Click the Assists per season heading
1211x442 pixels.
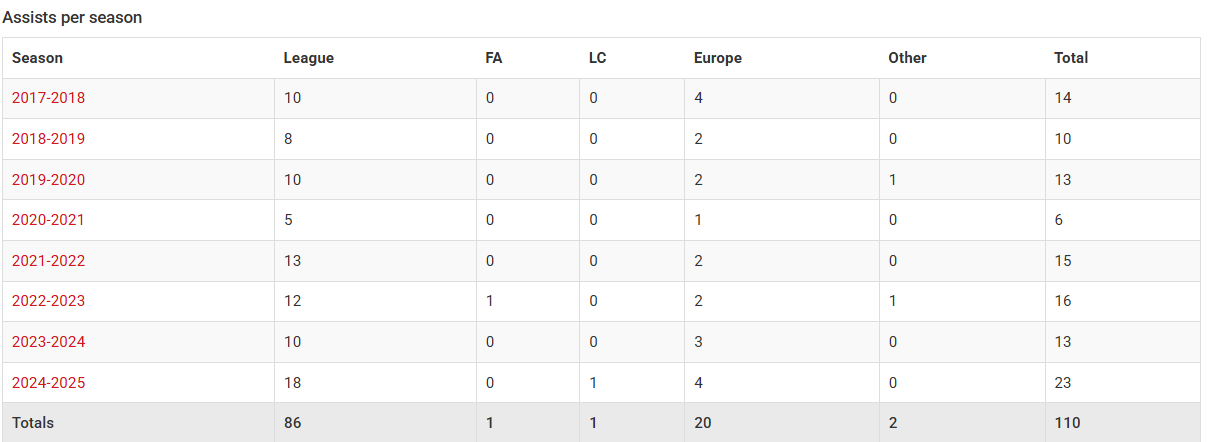[72, 18]
